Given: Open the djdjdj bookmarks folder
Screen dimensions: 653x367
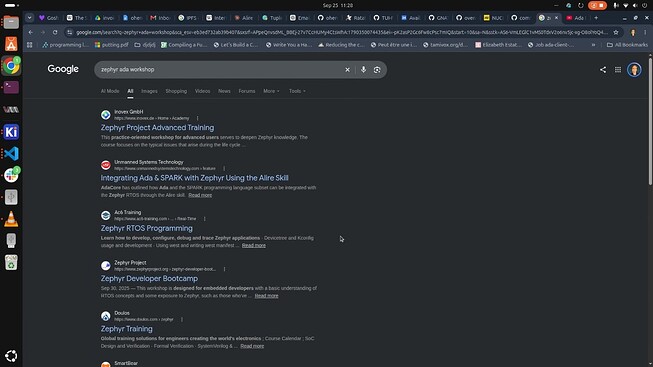Looking at the screenshot, I should (x=145, y=45).
